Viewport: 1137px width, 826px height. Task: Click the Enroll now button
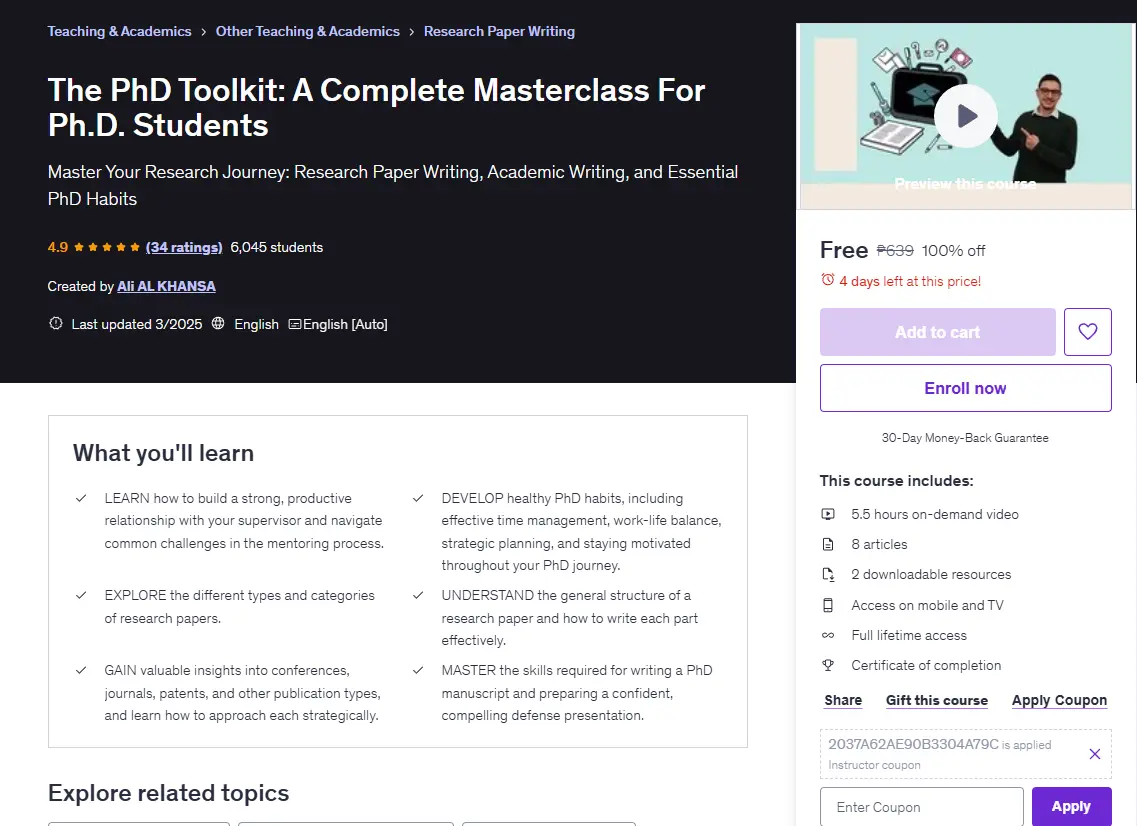pos(966,388)
